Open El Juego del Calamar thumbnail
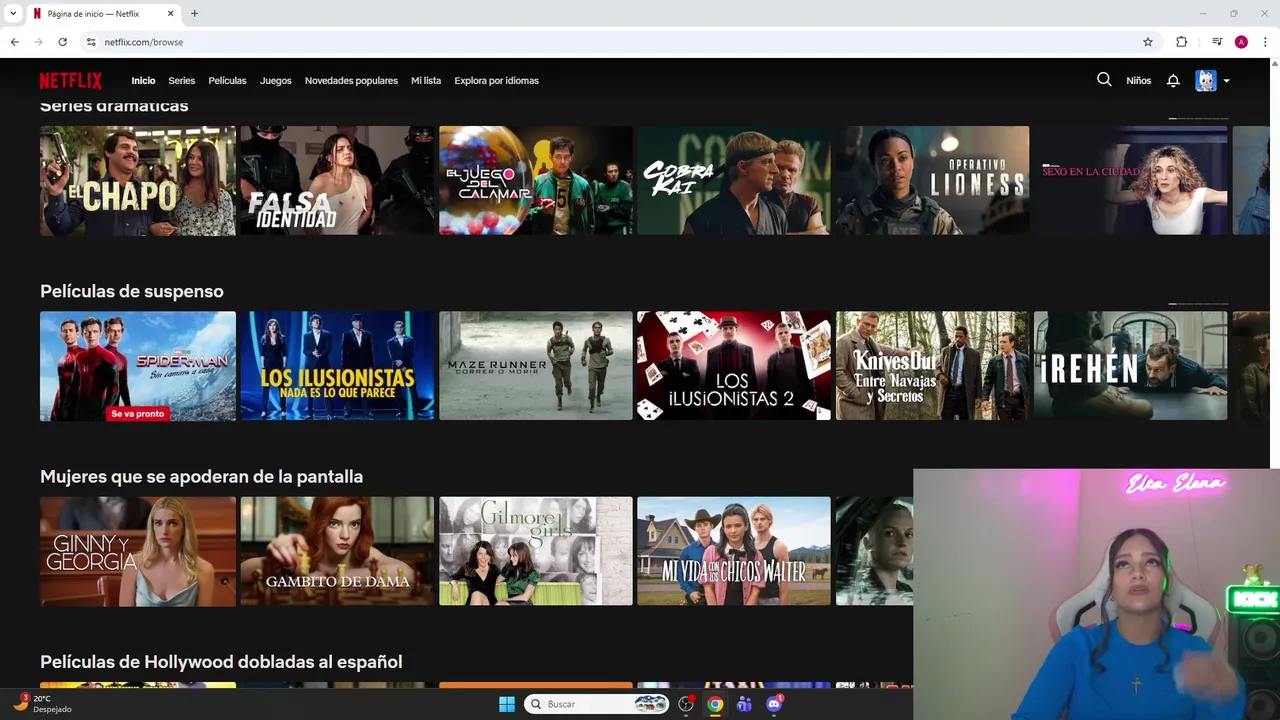This screenshot has height=720, width=1280. (536, 180)
